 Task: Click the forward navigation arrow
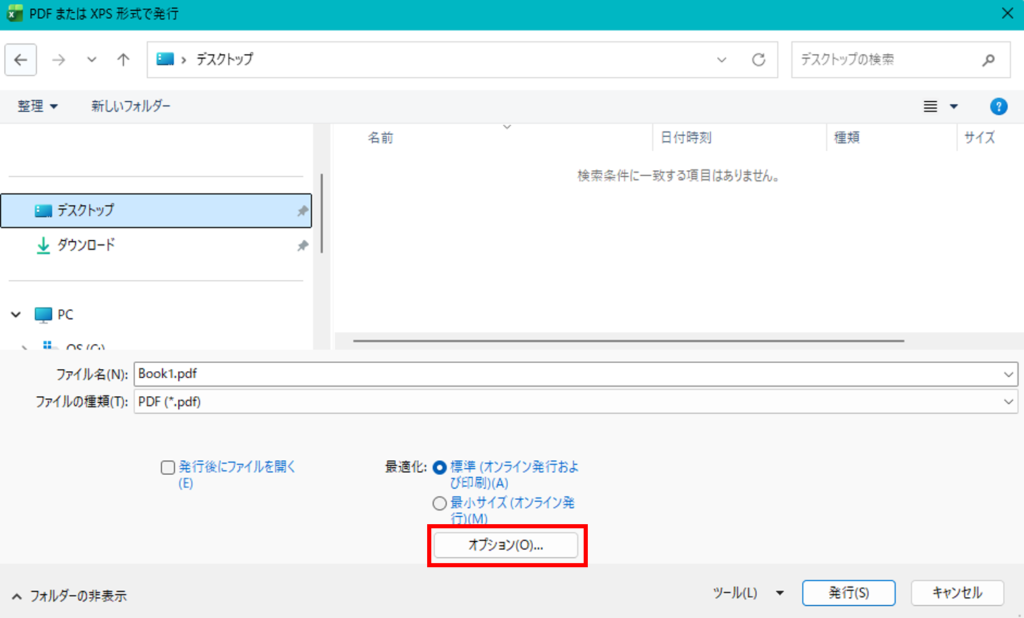coord(59,60)
